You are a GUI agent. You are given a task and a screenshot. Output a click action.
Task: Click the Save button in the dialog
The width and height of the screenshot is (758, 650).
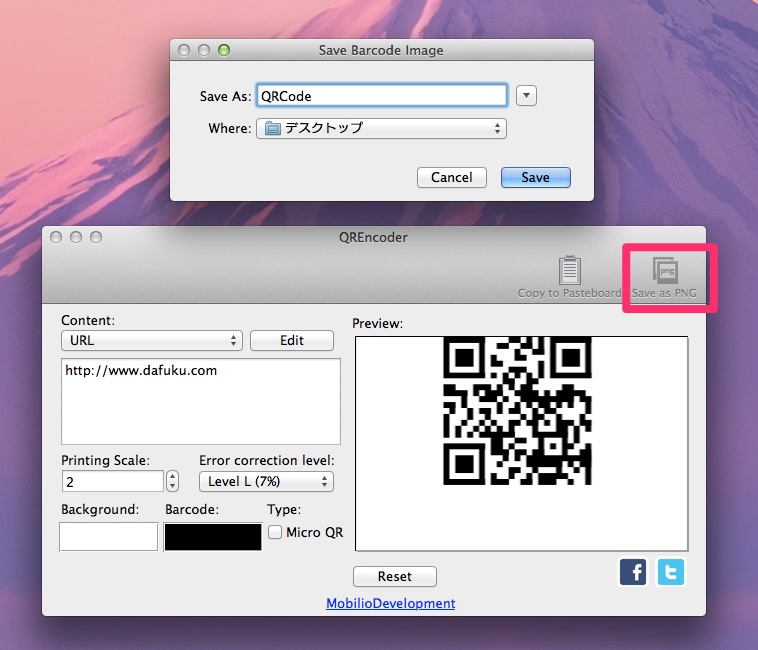tap(536, 177)
